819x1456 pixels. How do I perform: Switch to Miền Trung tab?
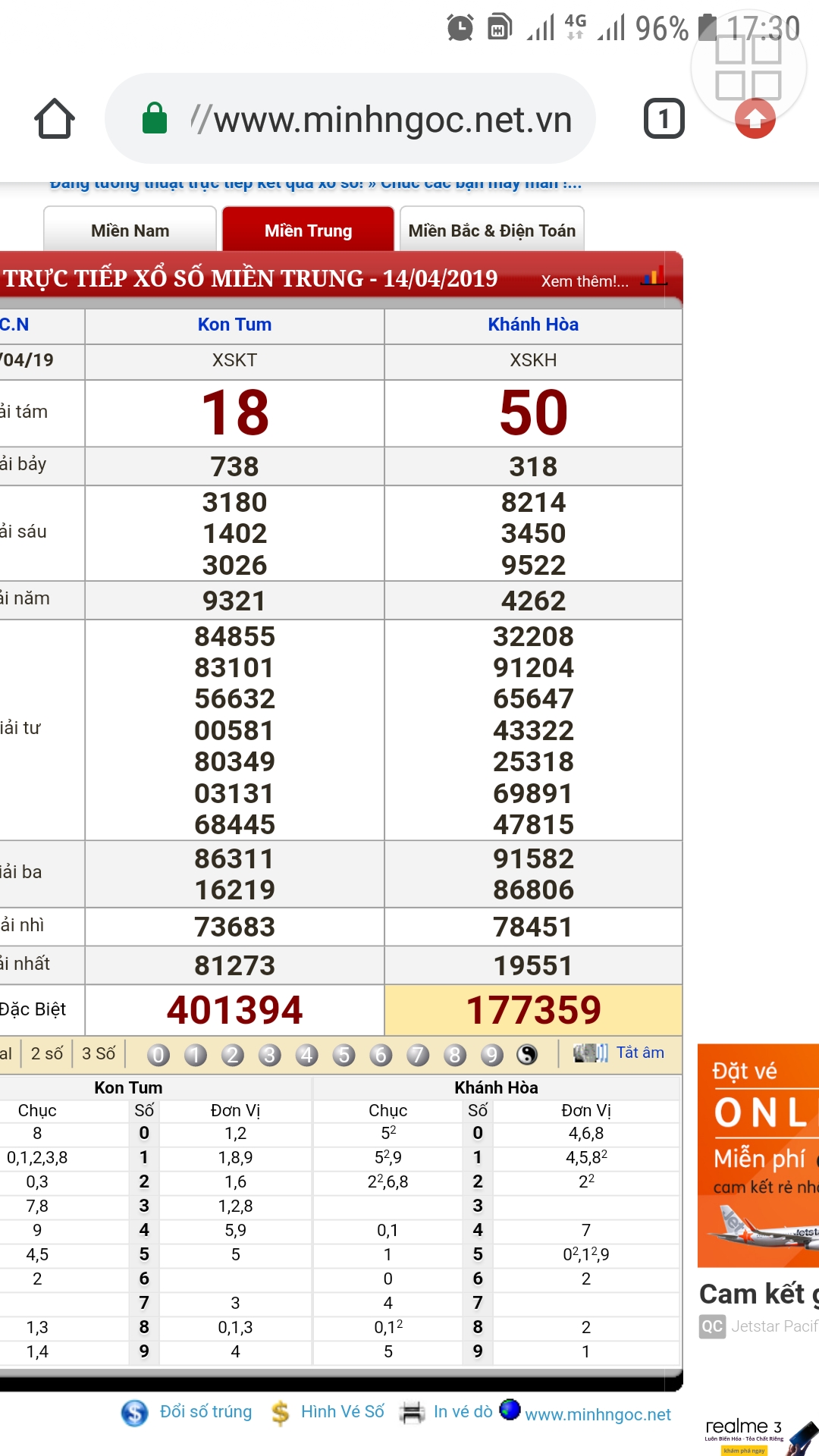[x=308, y=229]
